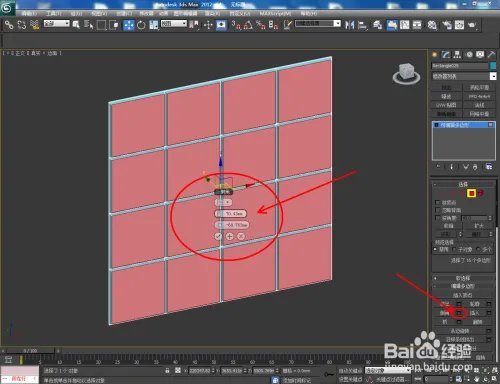Open the MAXScript menu
Viewport: 500px width, 384px height.
coord(275,13)
